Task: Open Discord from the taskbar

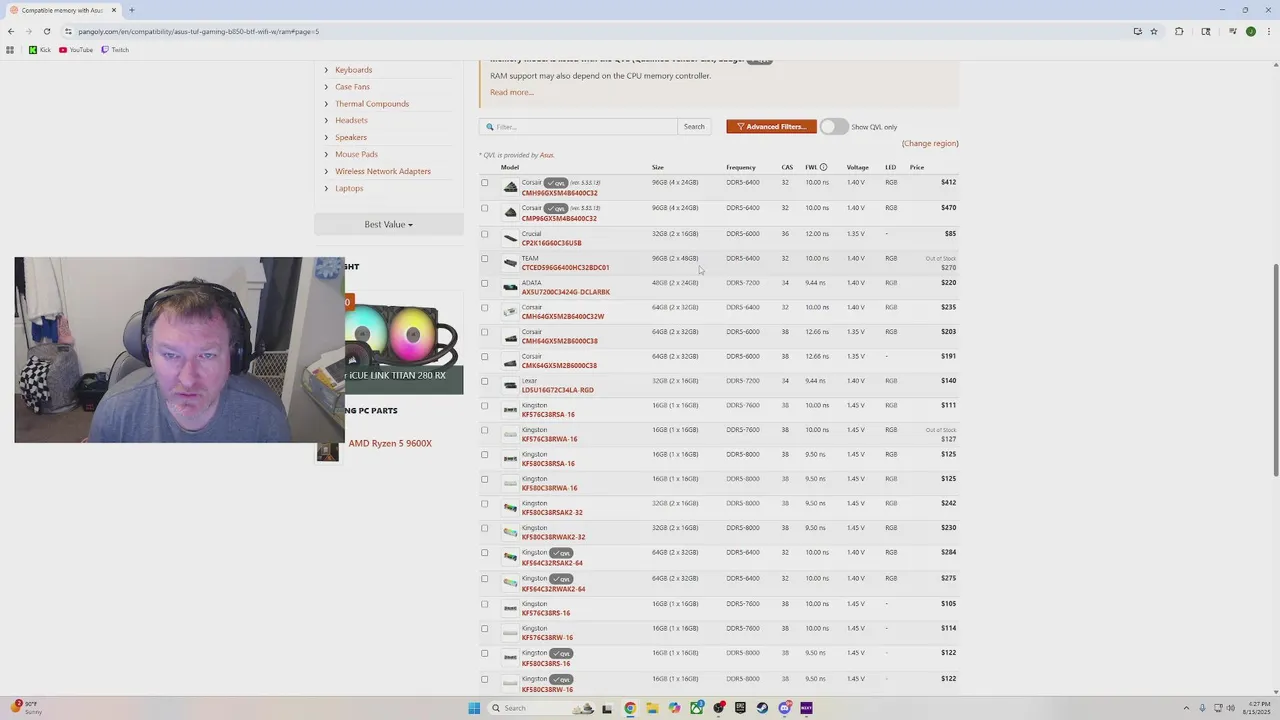Action: [784, 708]
